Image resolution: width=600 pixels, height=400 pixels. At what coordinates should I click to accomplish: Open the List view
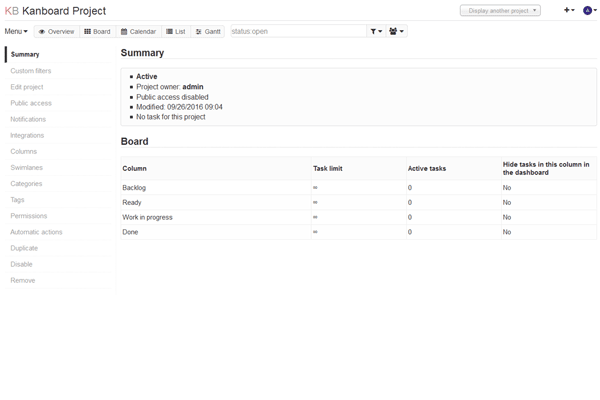point(176,31)
